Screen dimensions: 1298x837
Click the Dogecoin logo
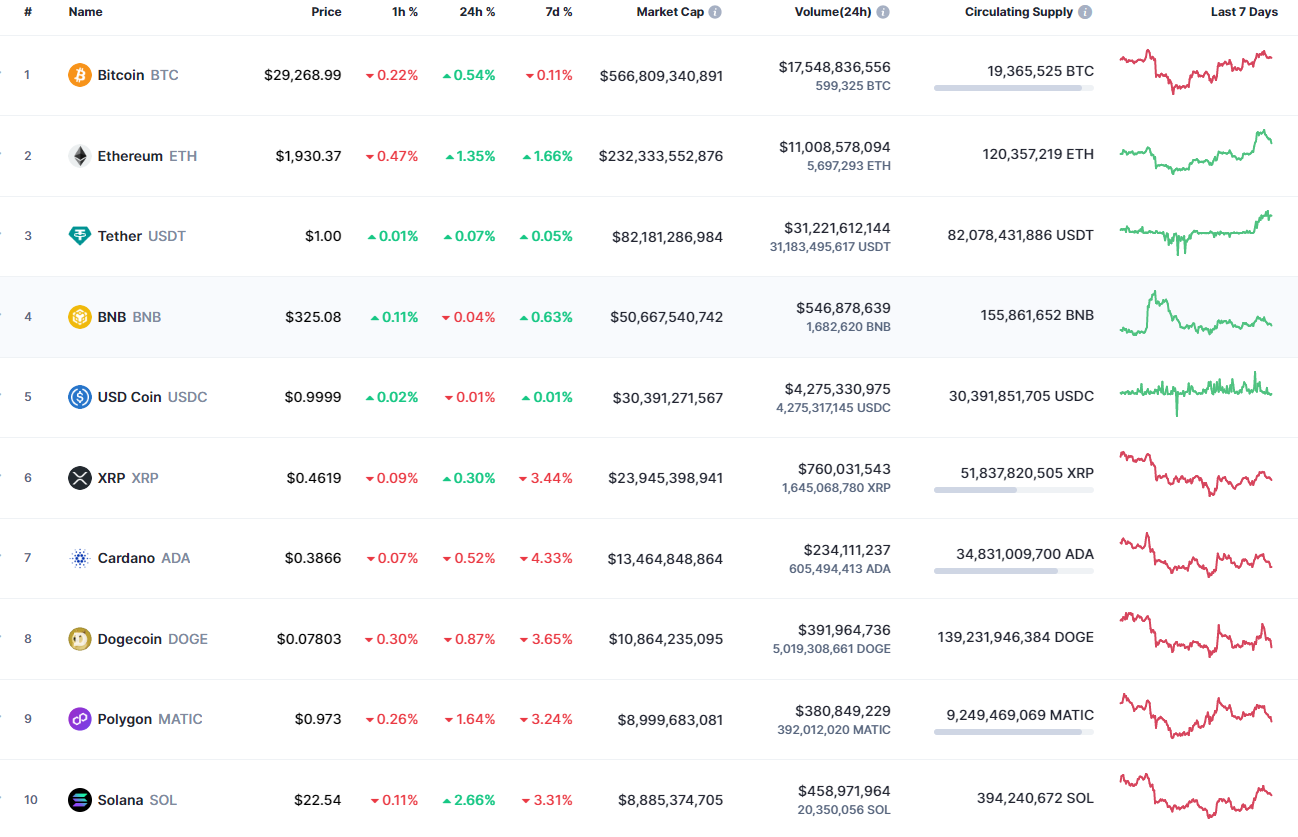(79, 638)
